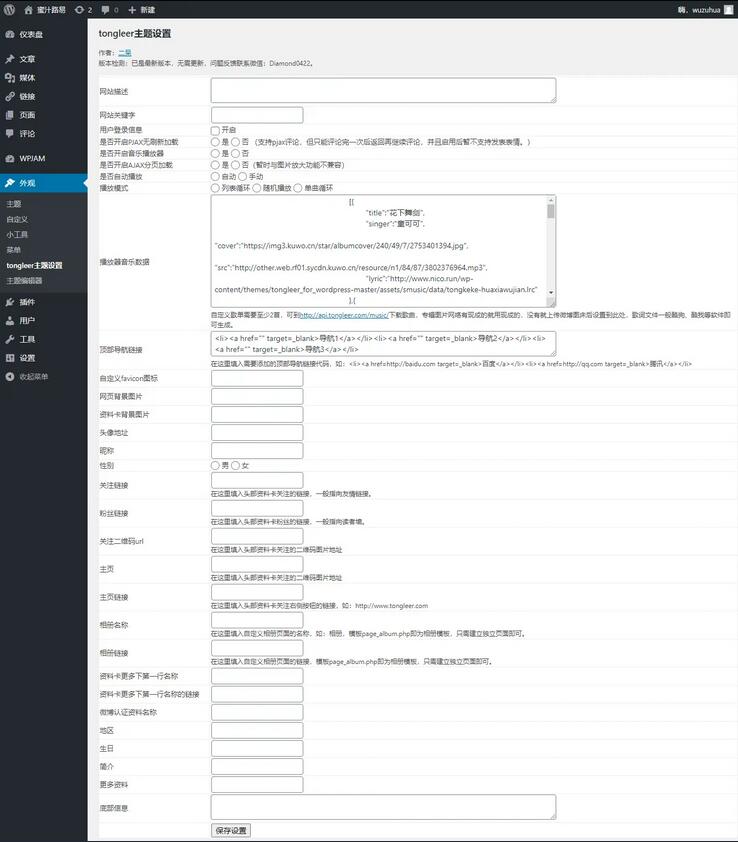738x842 pixels.
Task: Go to 小工具 widgets submenu item
Action: (17, 234)
